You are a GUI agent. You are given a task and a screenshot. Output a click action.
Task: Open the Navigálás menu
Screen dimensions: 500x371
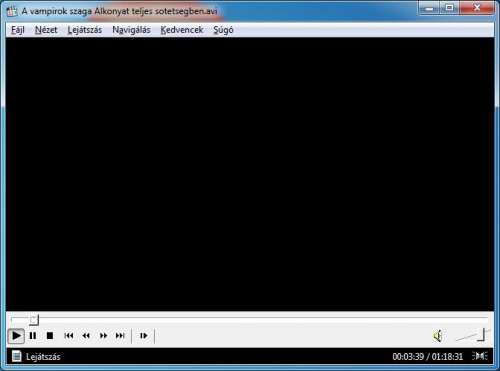coord(131,30)
